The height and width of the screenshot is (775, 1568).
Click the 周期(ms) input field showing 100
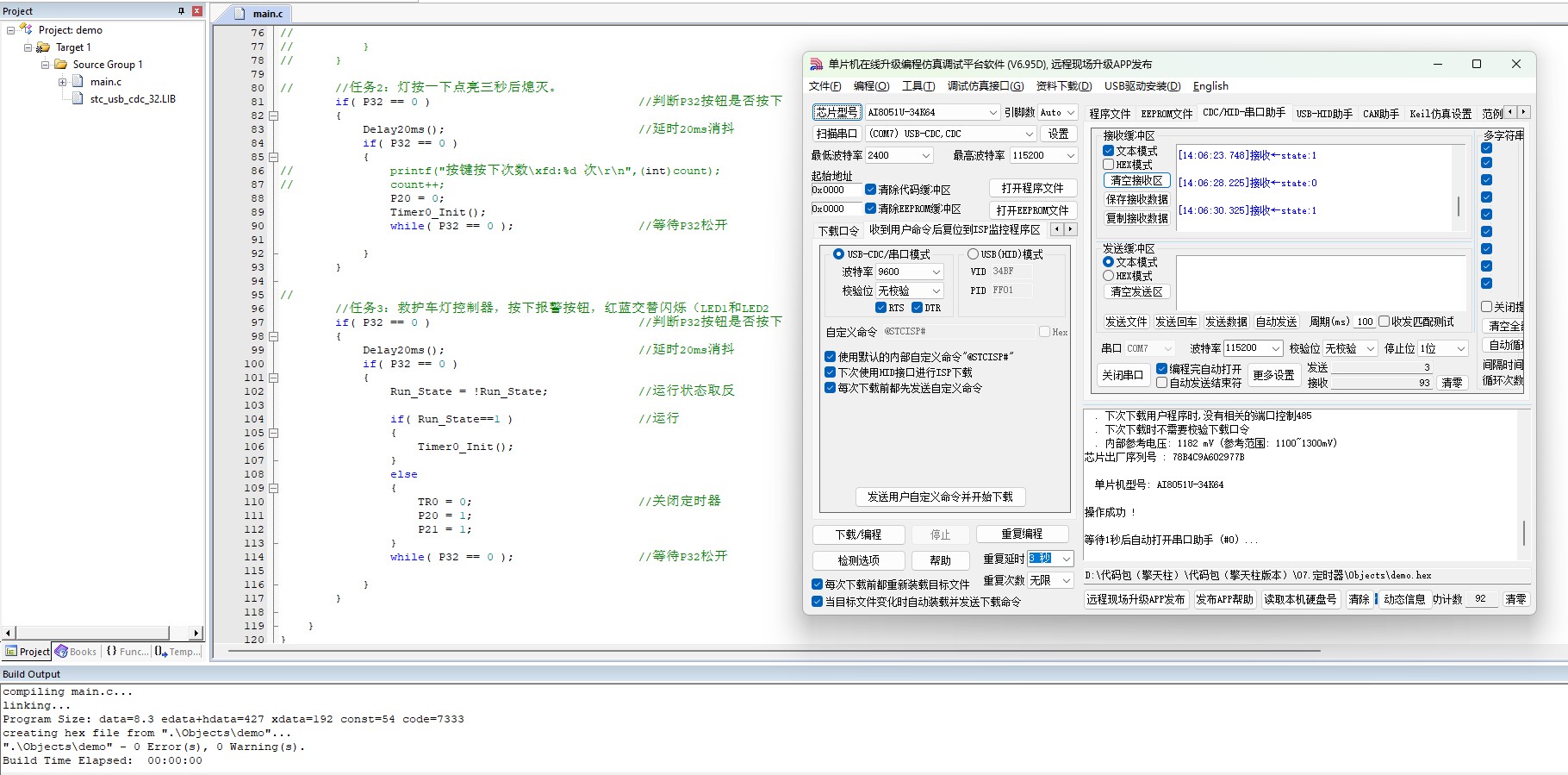[1365, 322]
